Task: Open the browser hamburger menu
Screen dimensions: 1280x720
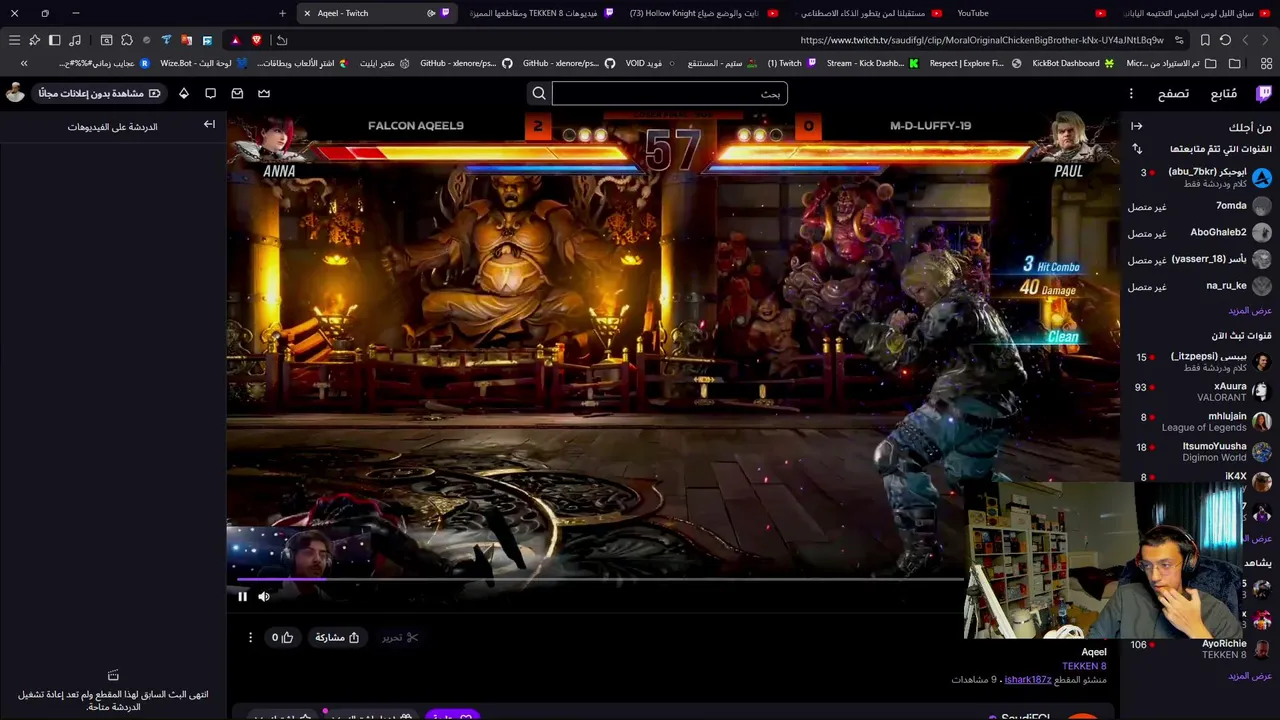Action: (14, 40)
